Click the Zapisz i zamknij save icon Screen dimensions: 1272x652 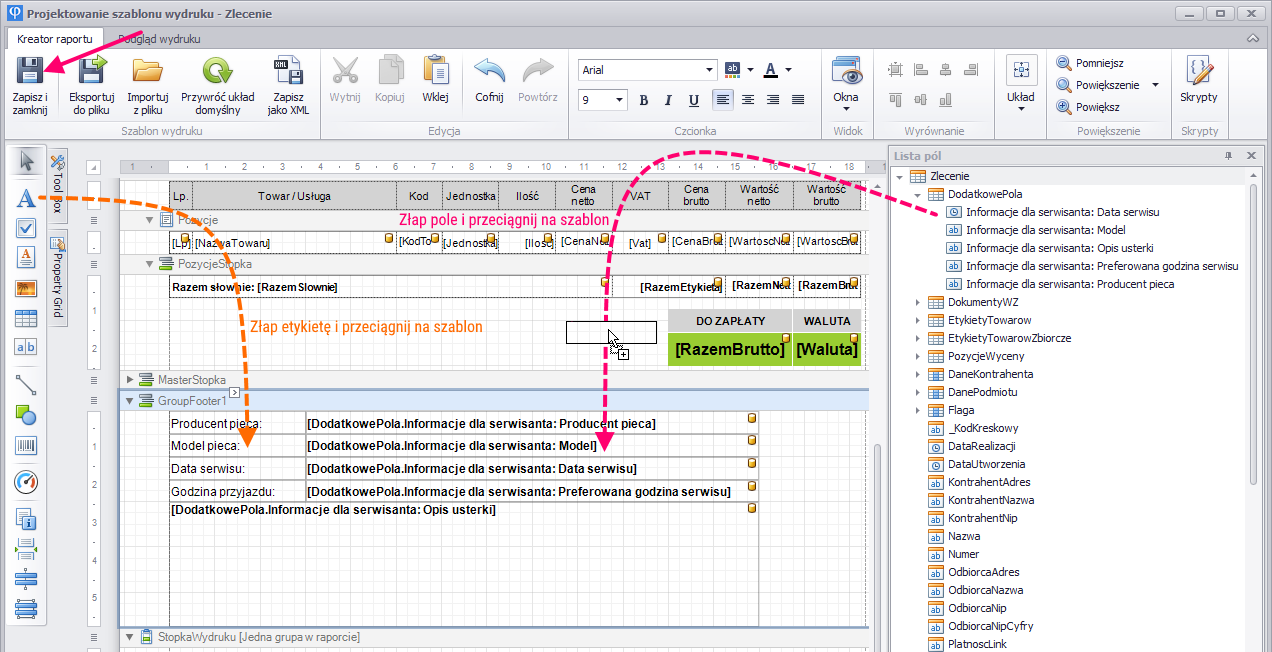click(x=30, y=72)
